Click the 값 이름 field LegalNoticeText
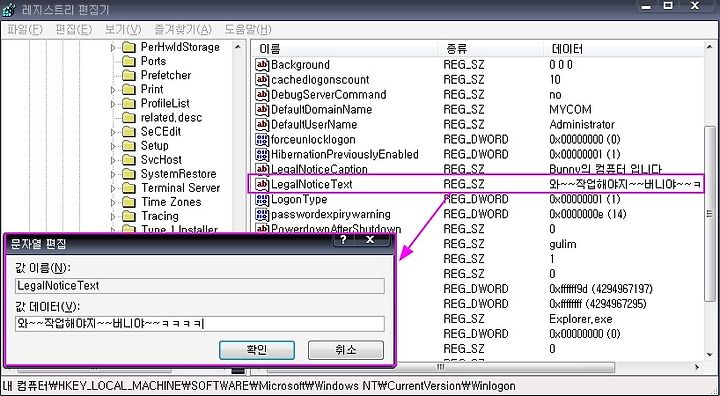The height and width of the screenshot is (396, 720). (x=200, y=286)
